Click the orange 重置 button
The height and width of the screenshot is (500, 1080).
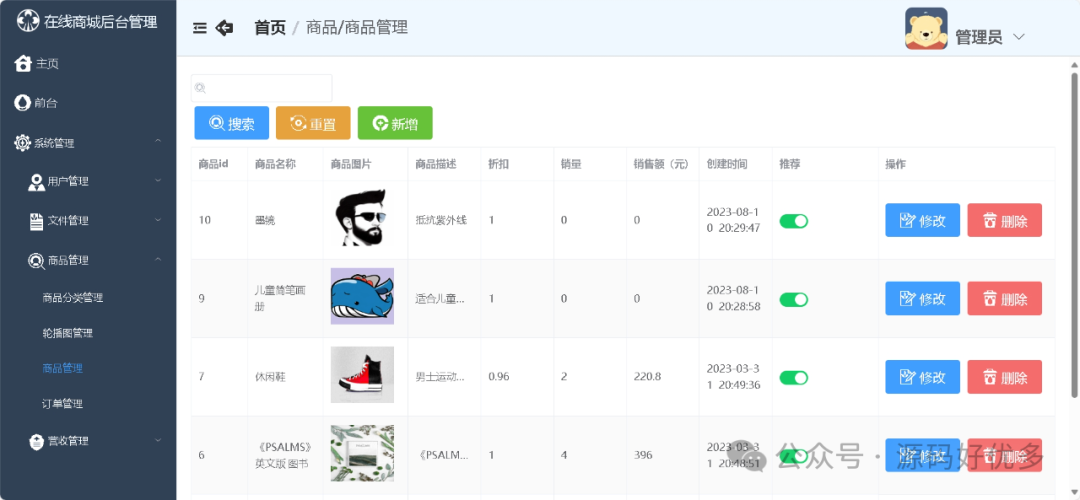(x=313, y=123)
